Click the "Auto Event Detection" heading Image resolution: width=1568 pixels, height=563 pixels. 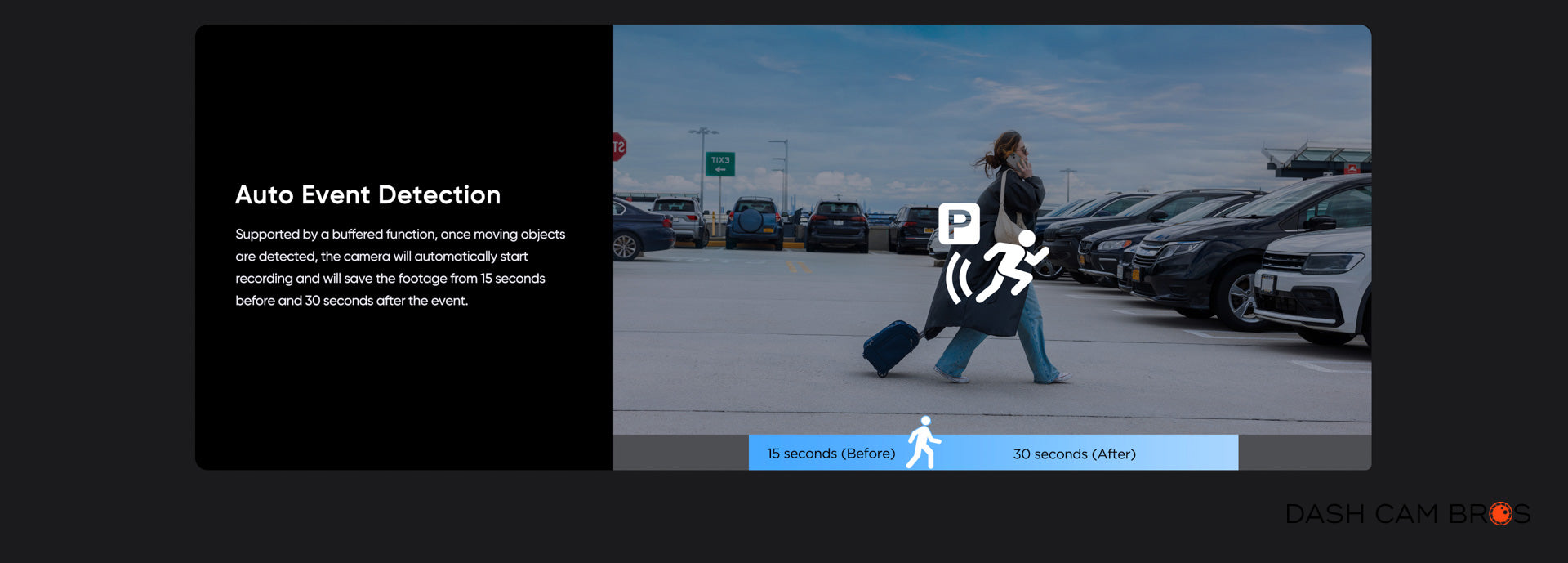click(367, 194)
